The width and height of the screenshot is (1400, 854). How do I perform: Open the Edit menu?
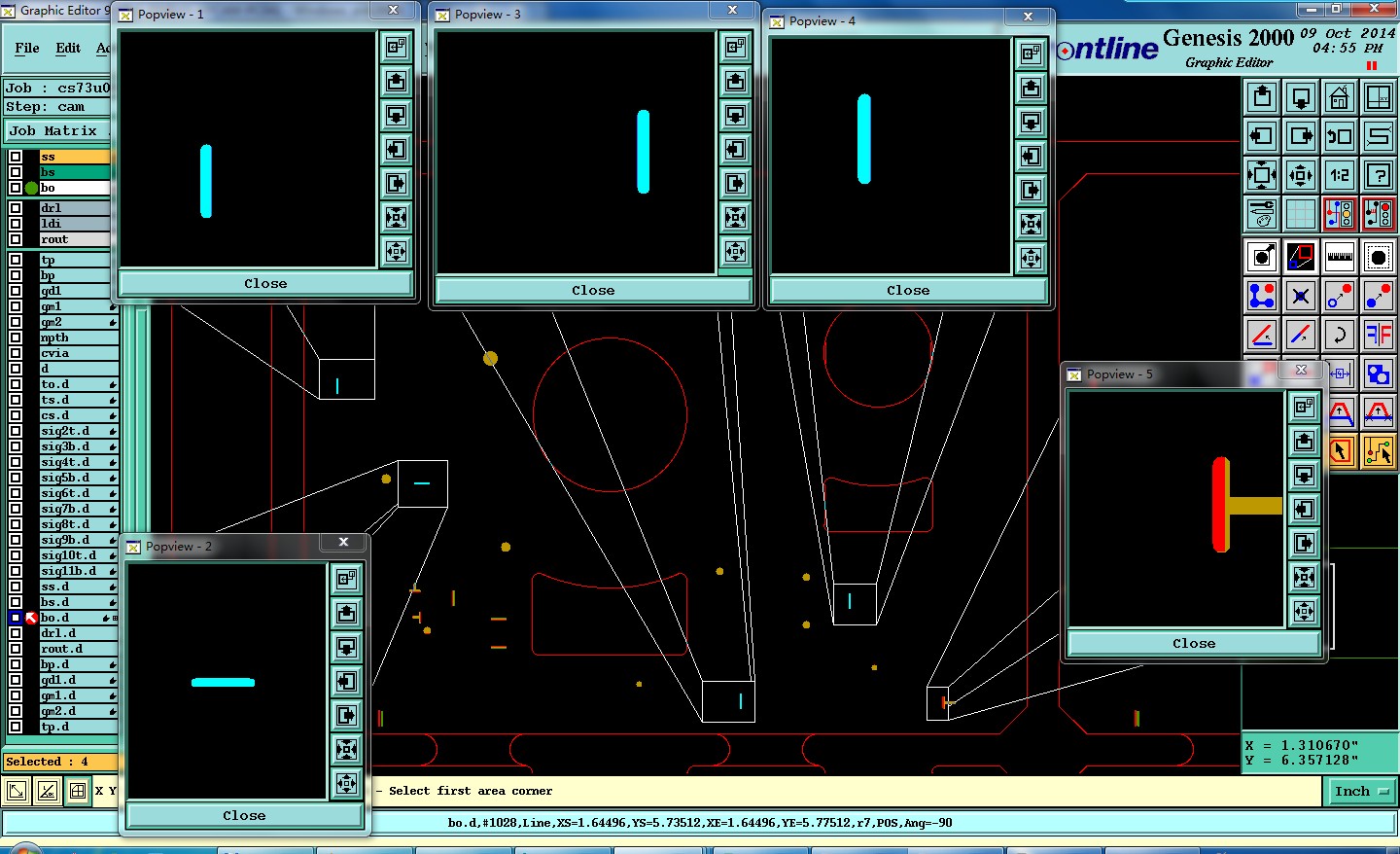(68, 48)
